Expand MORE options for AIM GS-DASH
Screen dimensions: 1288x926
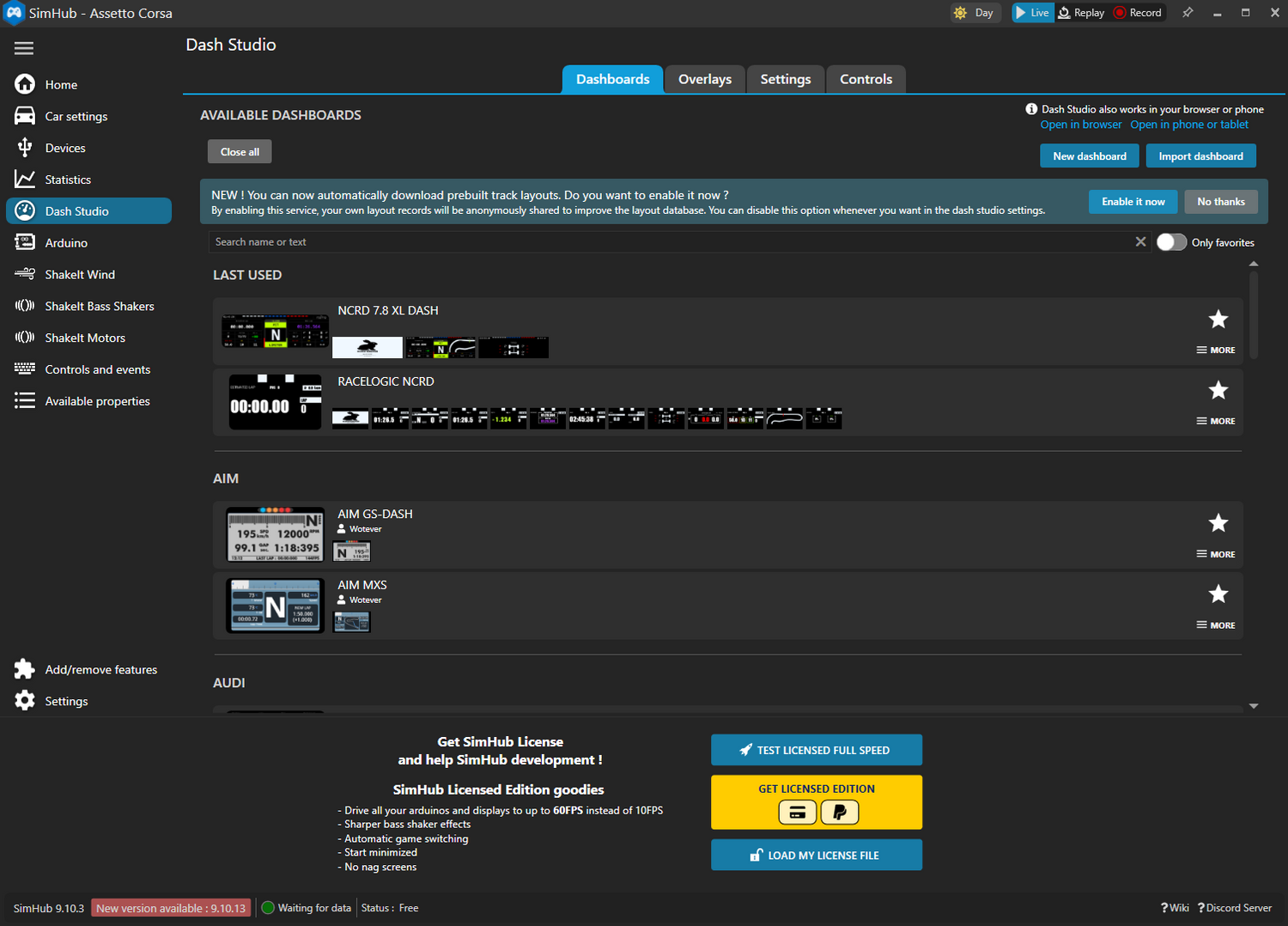click(x=1216, y=554)
